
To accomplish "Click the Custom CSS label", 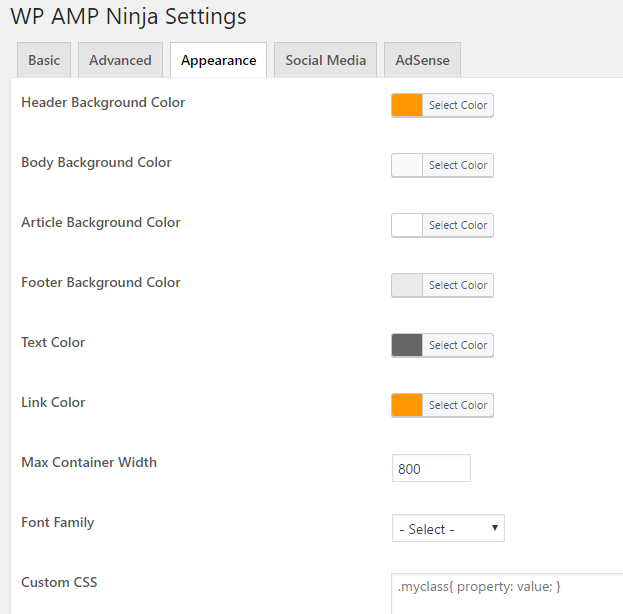I will tap(59, 583).
